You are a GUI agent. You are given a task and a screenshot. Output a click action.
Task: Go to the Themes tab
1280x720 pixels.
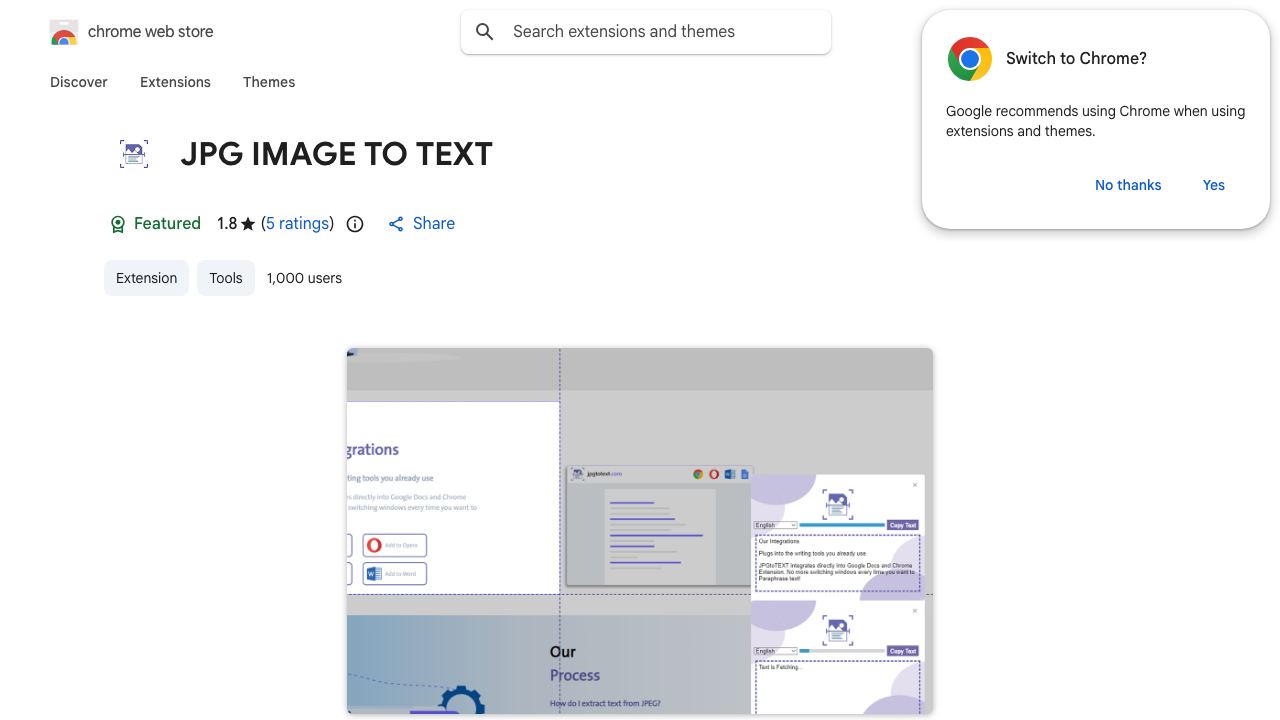269,82
